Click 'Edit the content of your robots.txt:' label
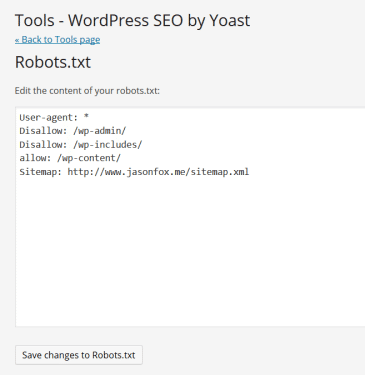 [x=87, y=91]
